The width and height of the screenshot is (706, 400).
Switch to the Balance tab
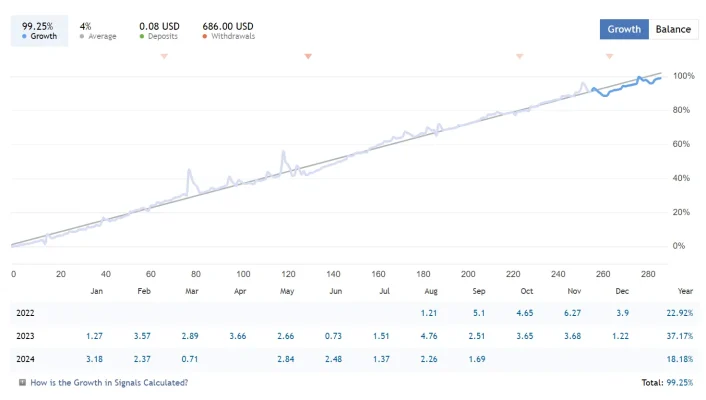tap(673, 29)
